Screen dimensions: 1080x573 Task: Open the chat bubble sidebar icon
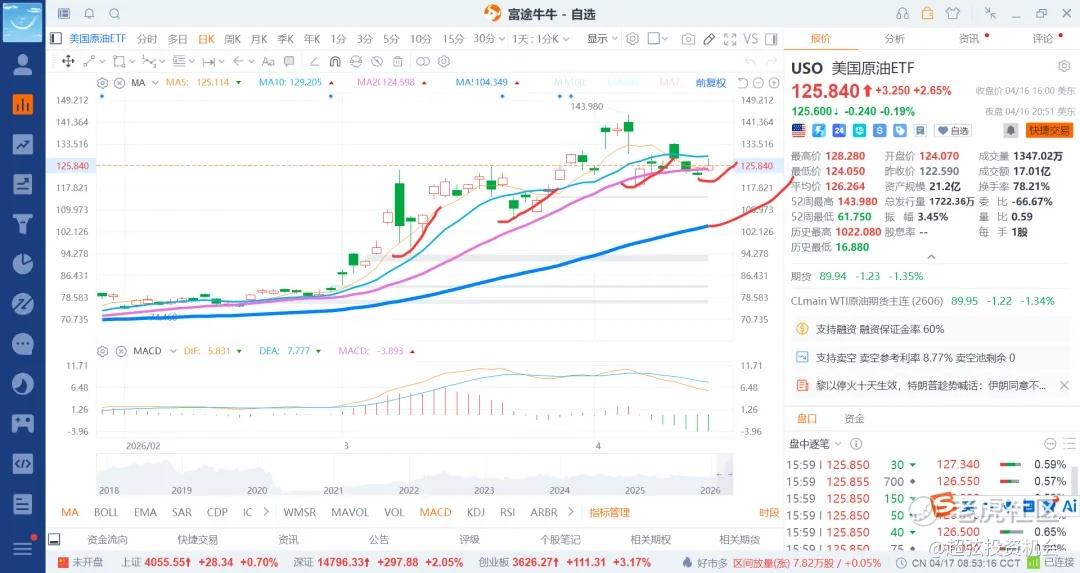click(x=23, y=344)
